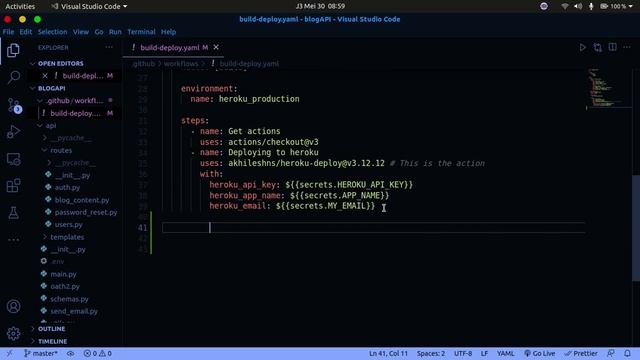
Task: Collapse the api folder
Action: click(51, 126)
